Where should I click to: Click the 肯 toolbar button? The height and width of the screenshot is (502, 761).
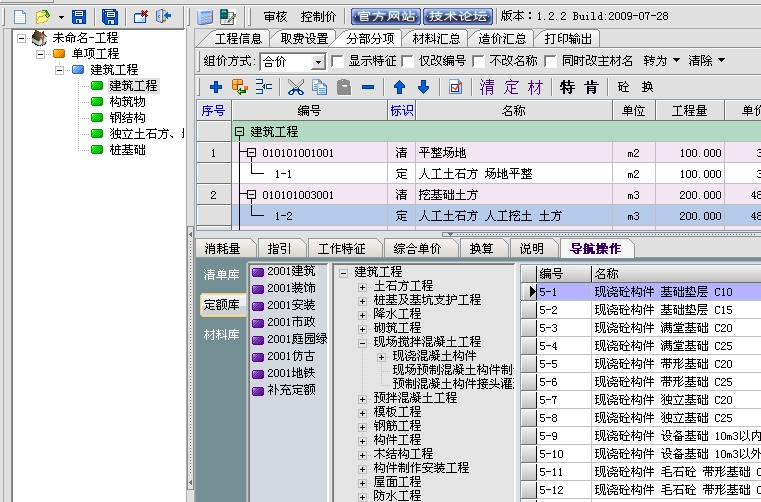[x=591, y=87]
